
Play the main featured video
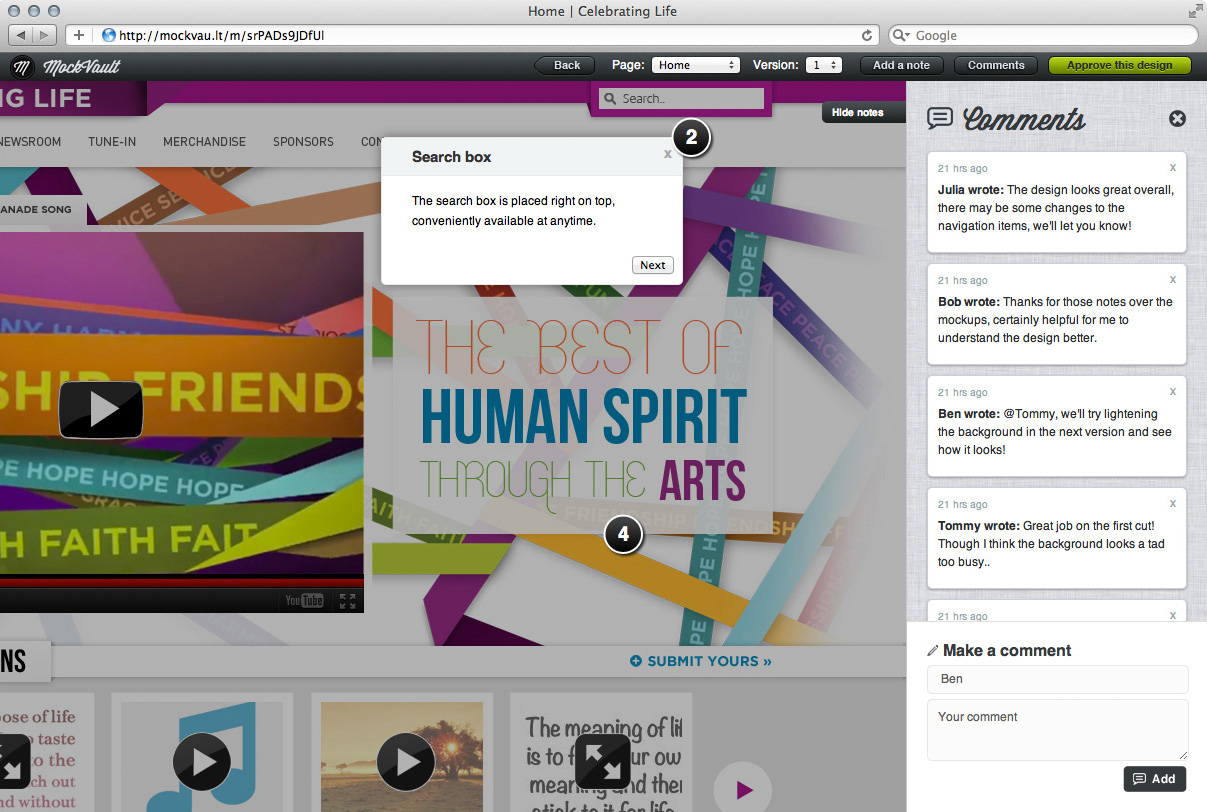pyautogui.click(x=101, y=409)
